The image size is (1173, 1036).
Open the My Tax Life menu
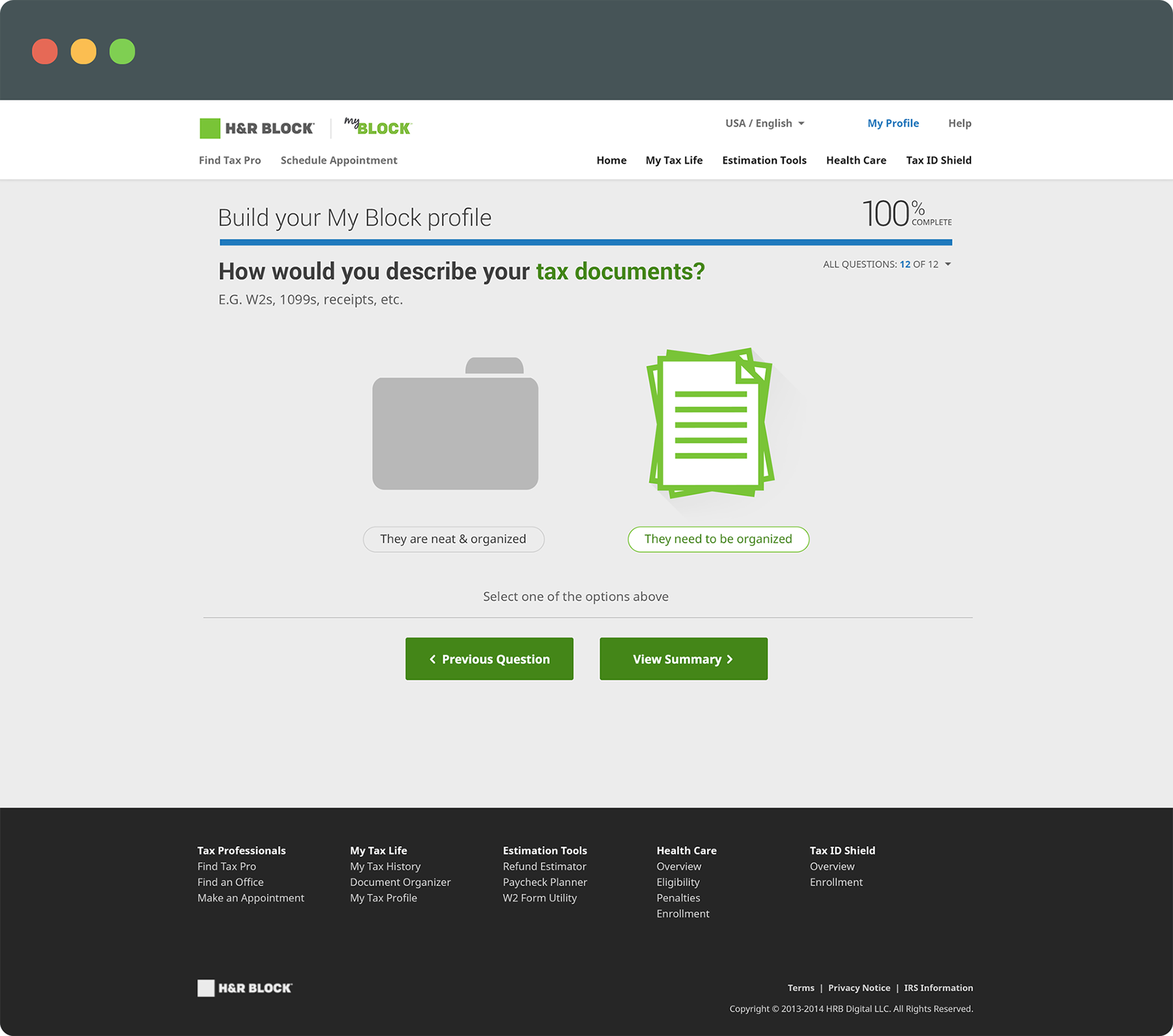674,160
